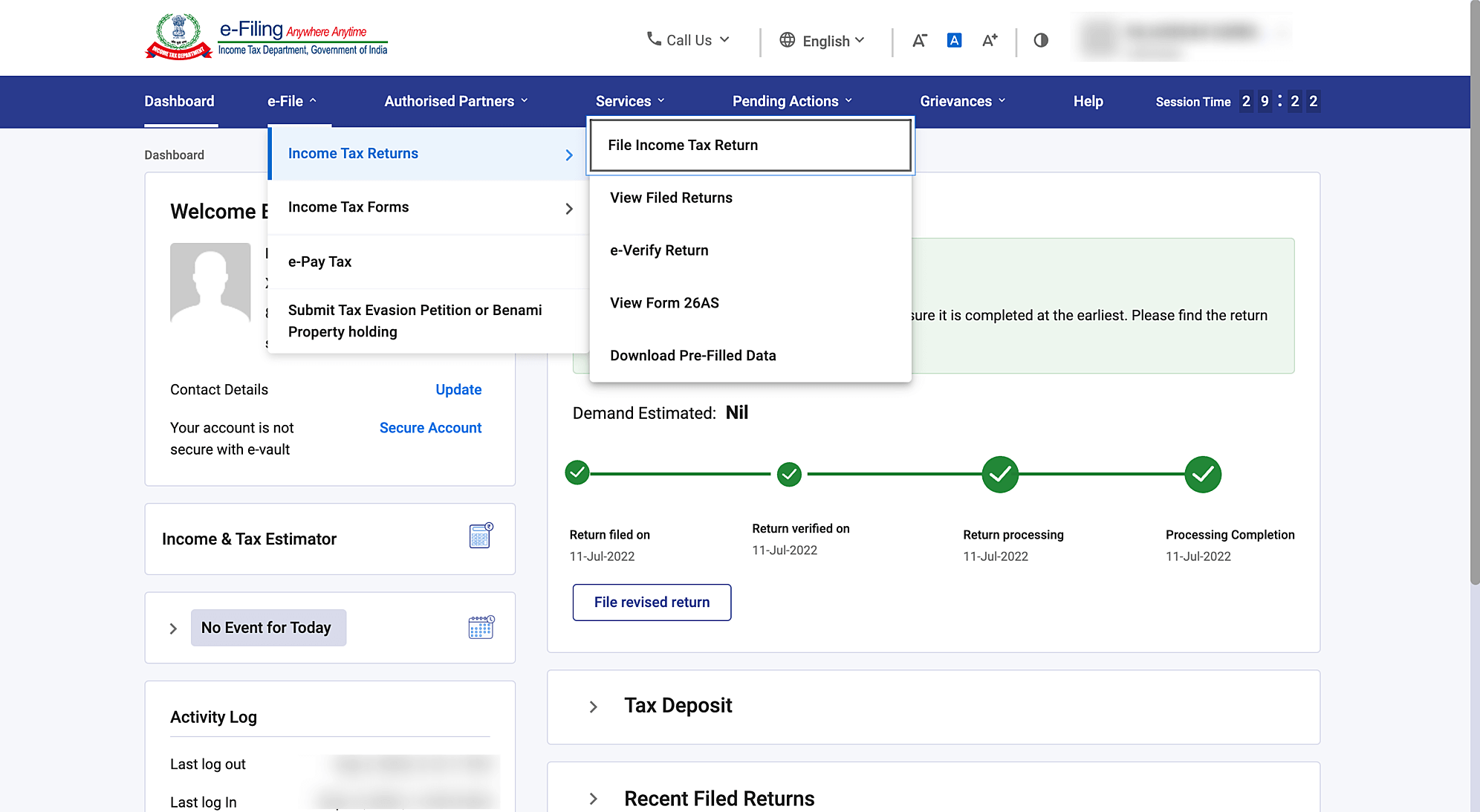Screen dimensions: 1480x812
Task: Click the Update contact details link
Action: coord(458,389)
